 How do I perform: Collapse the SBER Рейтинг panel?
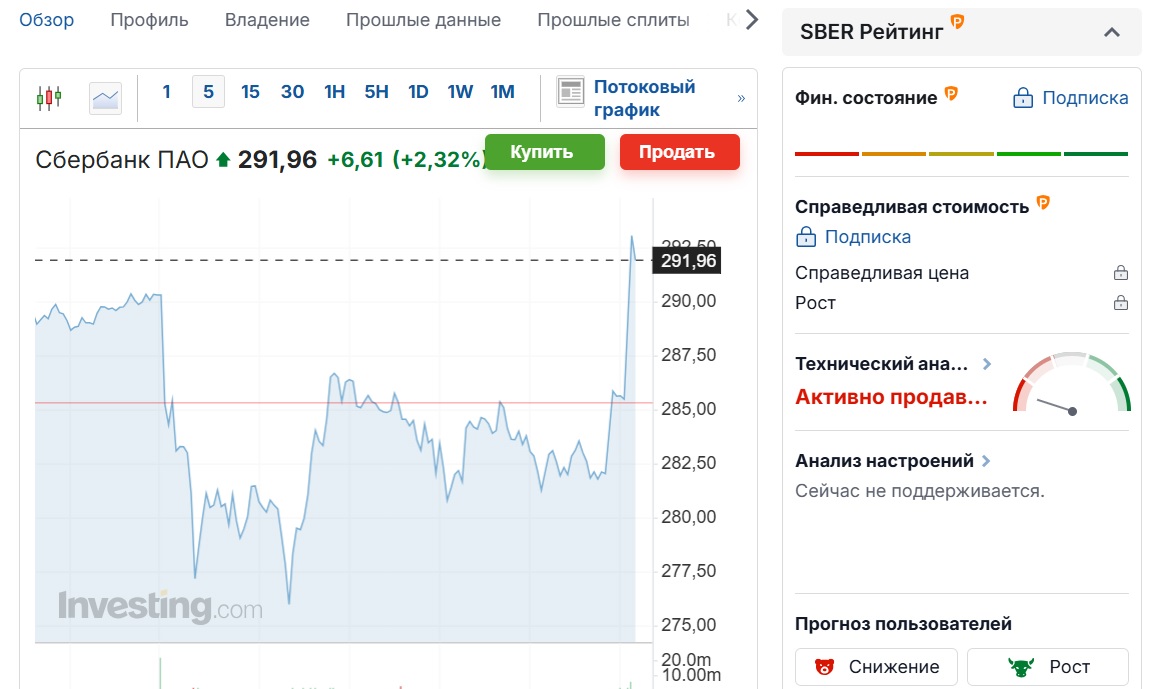coord(1112,32)
